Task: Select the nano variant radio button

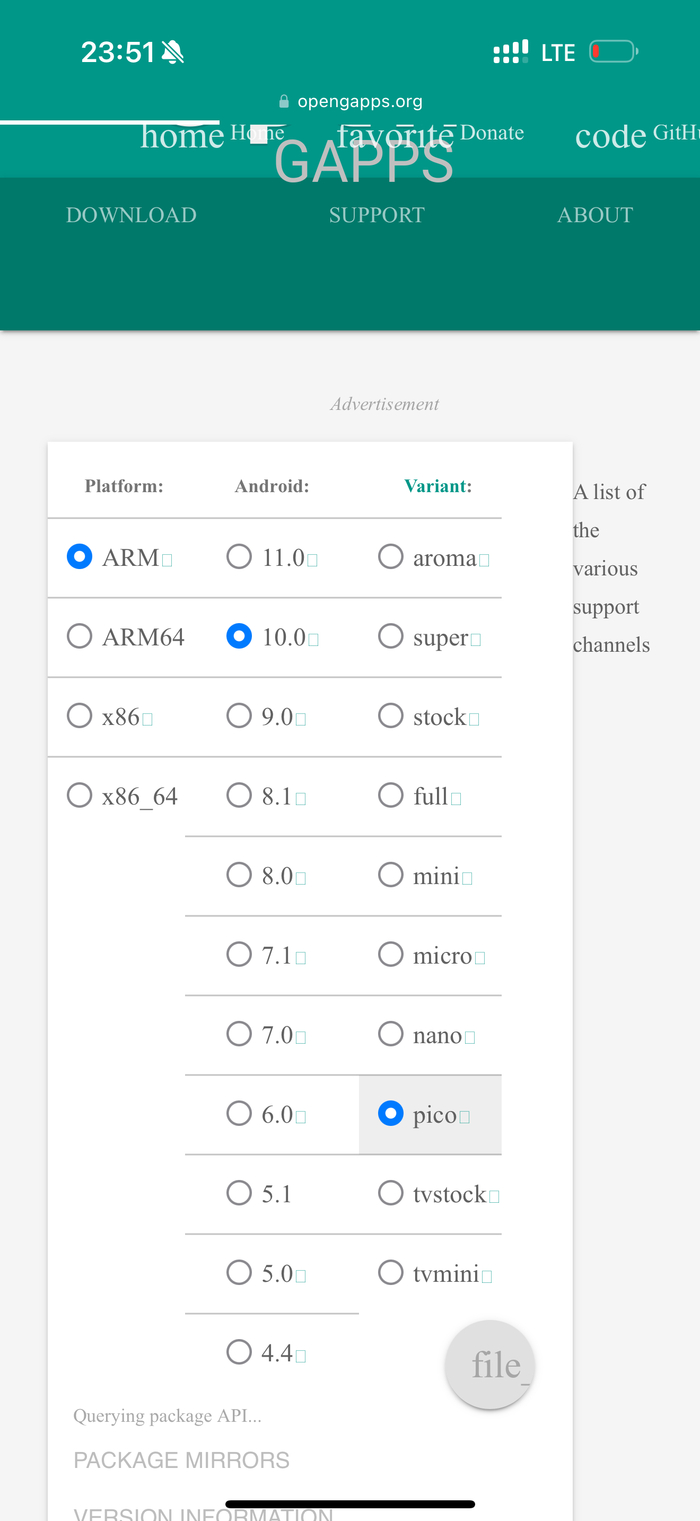Action: pyautogui.click(x=391, y=1034)
